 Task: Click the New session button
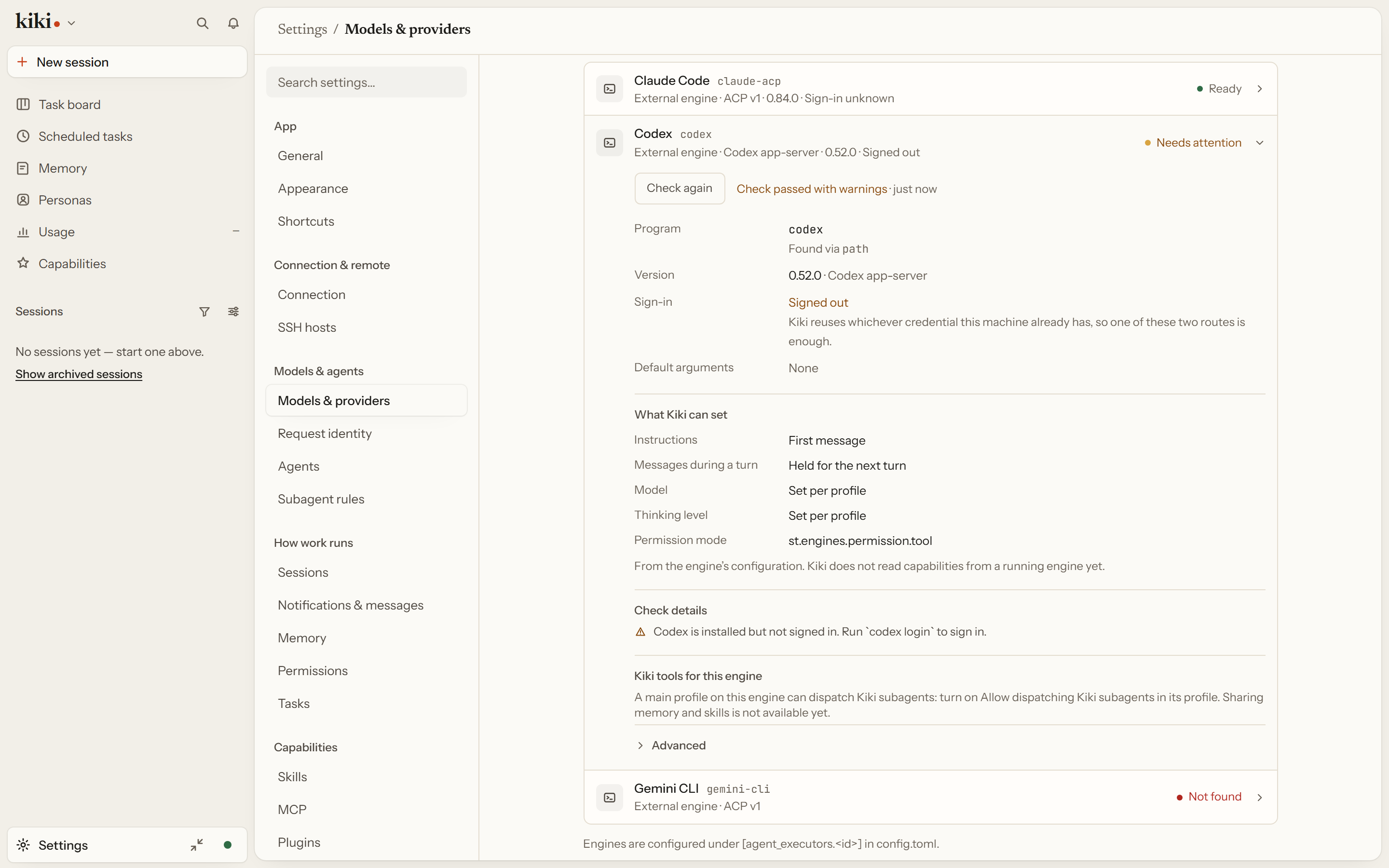pos(127,62)
